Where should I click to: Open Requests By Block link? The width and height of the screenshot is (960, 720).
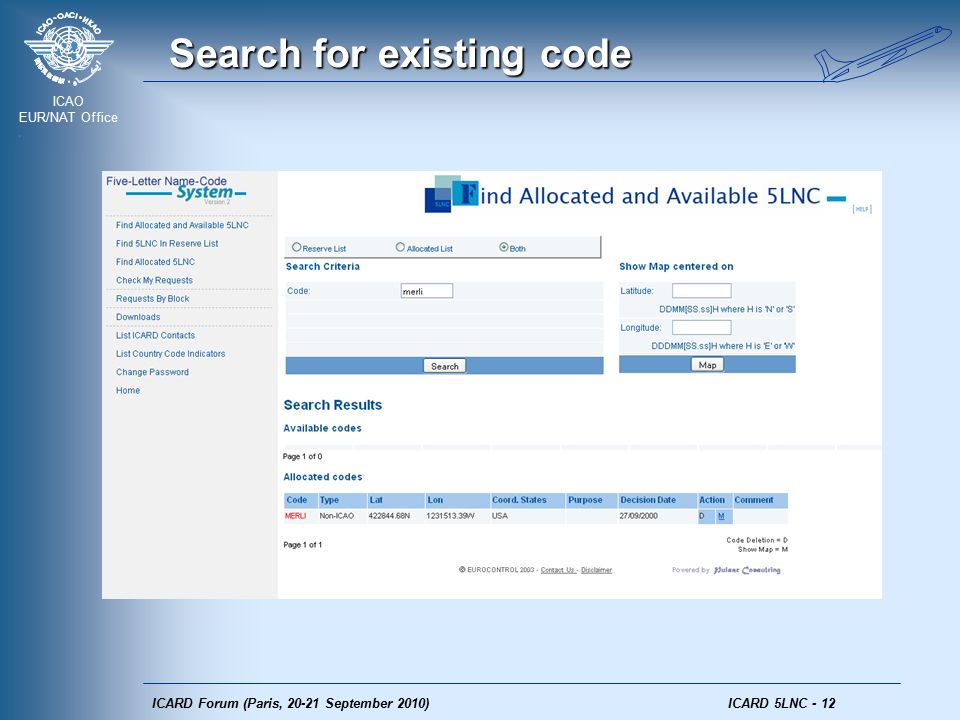pos(152,299)
